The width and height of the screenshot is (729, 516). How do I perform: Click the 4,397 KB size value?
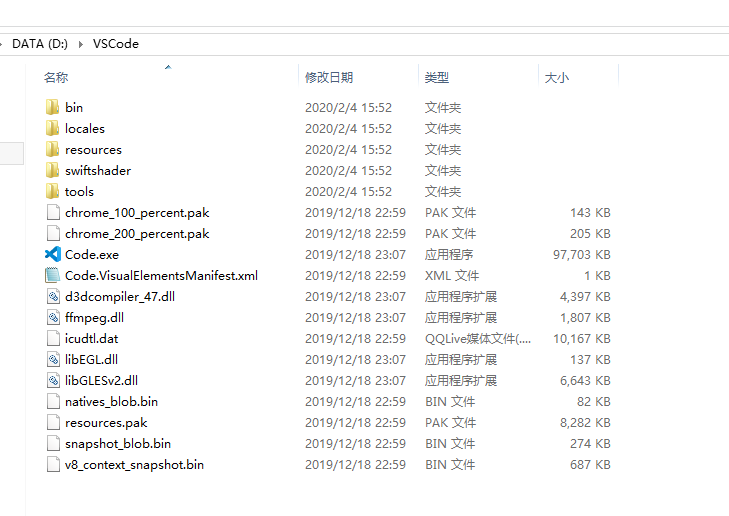click(585, 297)
